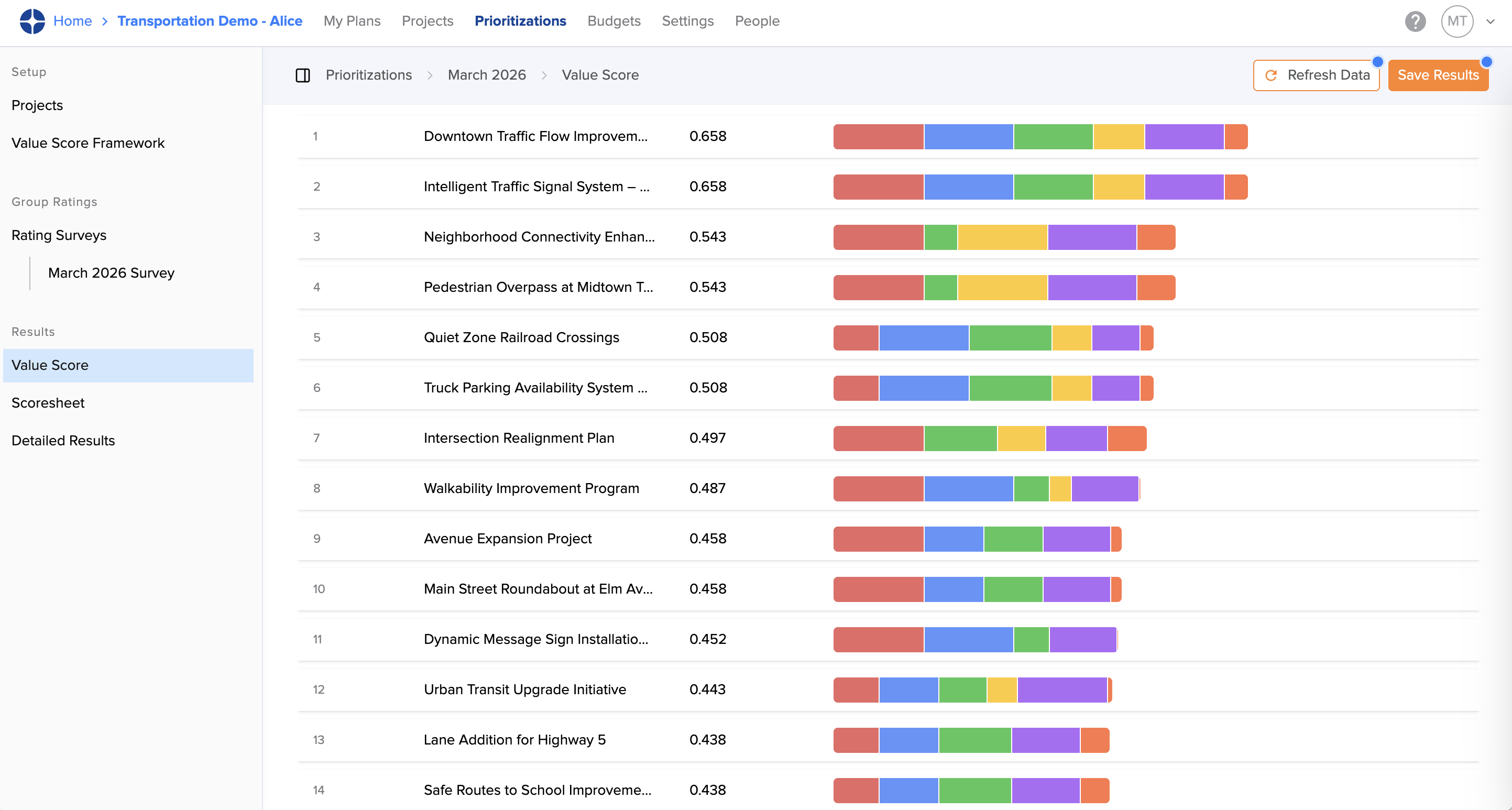Click purple segment of Urban Transit Upgrade bar

pyautogui.click(x=1062, y=689)
